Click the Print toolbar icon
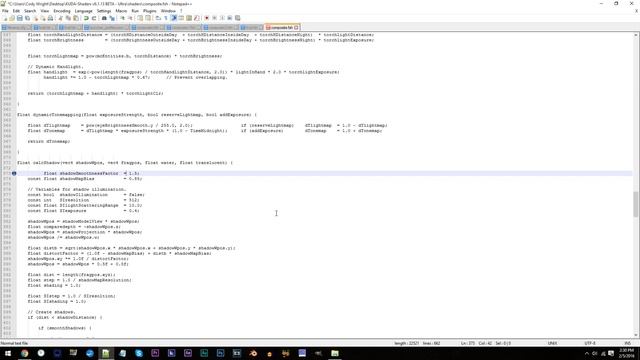640x360 pixels. click(x=50, y=18)
